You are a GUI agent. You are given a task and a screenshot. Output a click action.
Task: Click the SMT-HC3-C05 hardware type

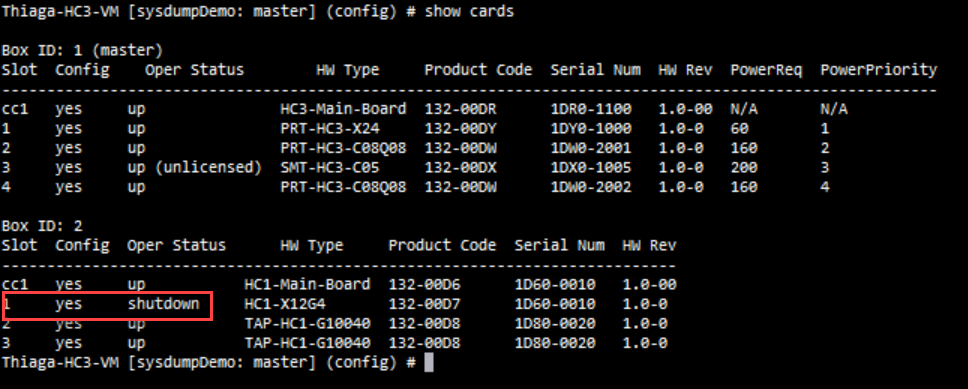(x=329, y=168)
